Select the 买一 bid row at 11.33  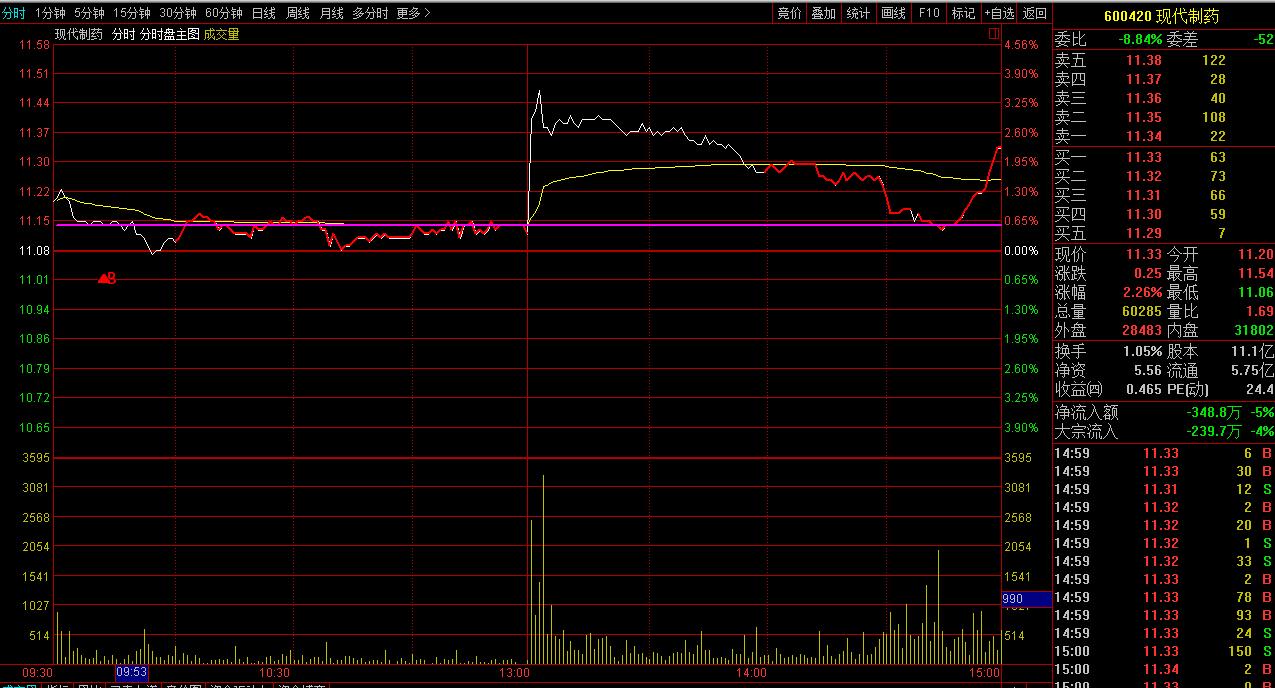(x=1163, y=157)
